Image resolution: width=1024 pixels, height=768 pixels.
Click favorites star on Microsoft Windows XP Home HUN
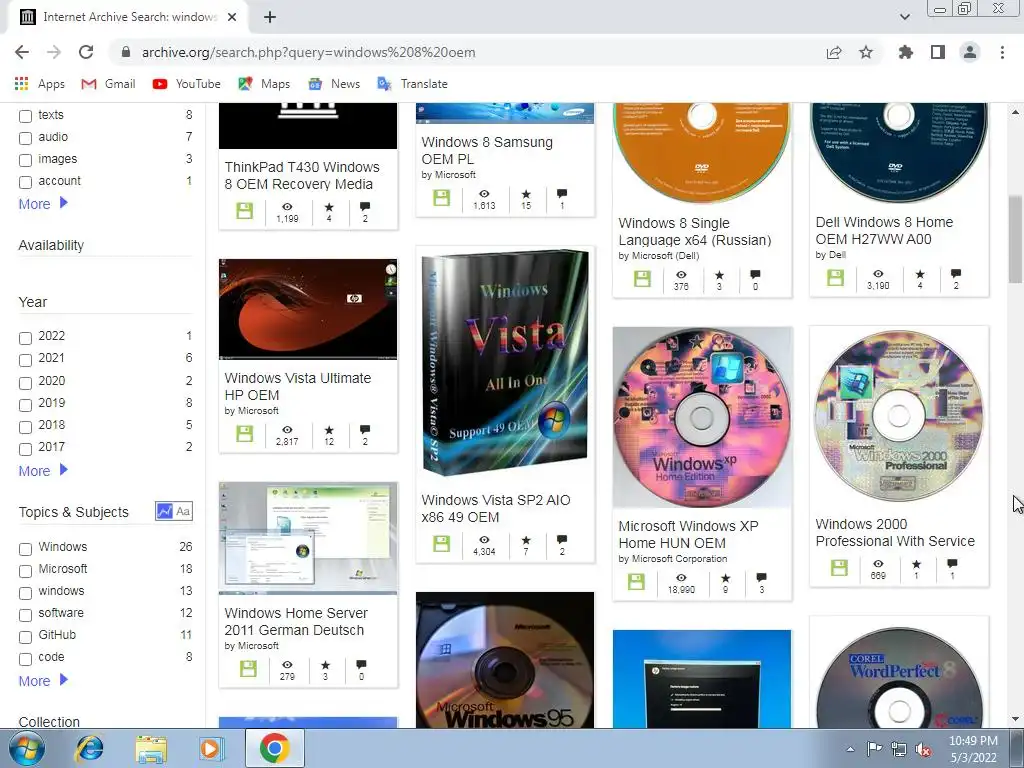coord(725,578)
